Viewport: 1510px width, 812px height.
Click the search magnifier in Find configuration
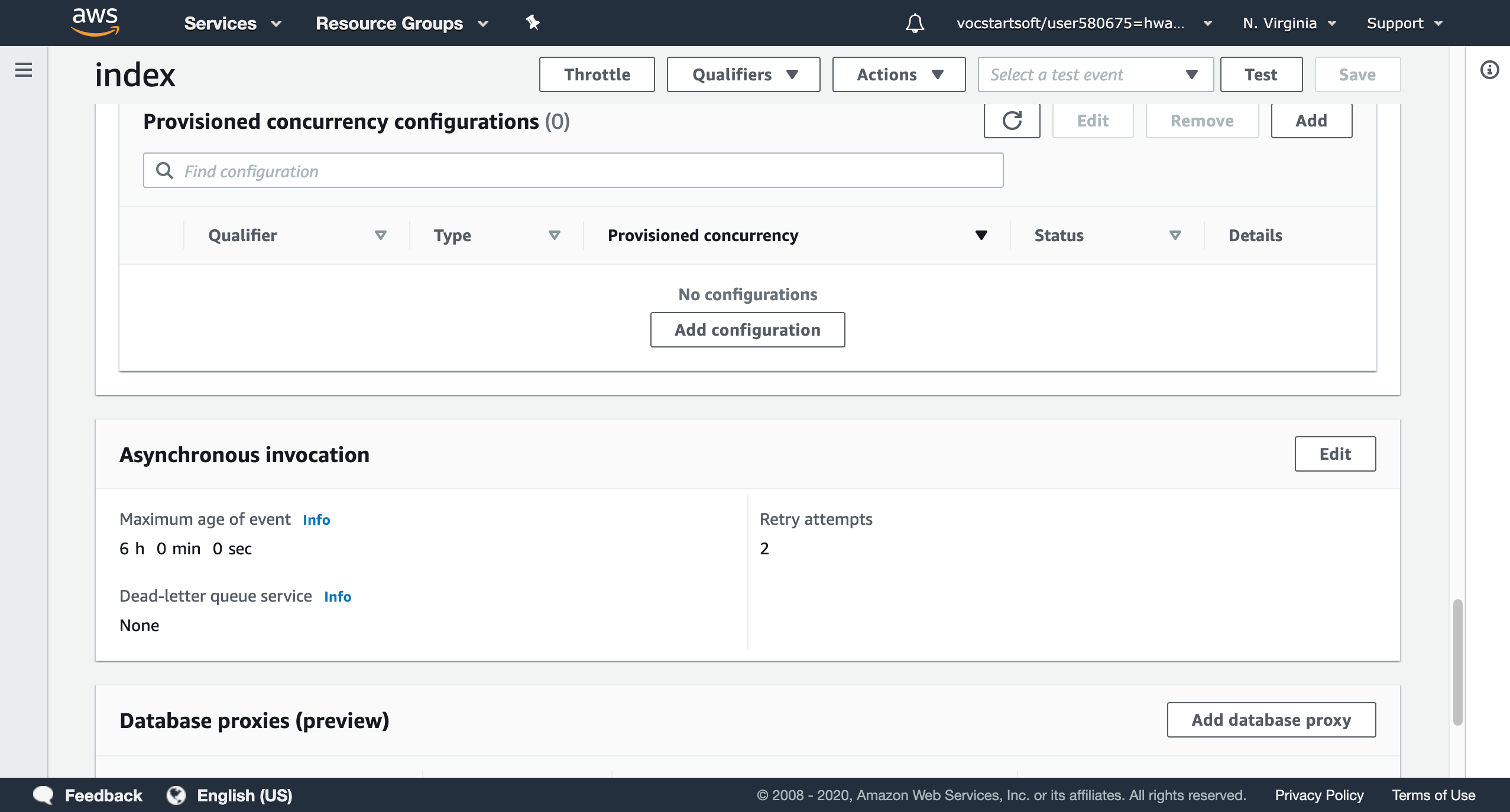pos(164,171)
